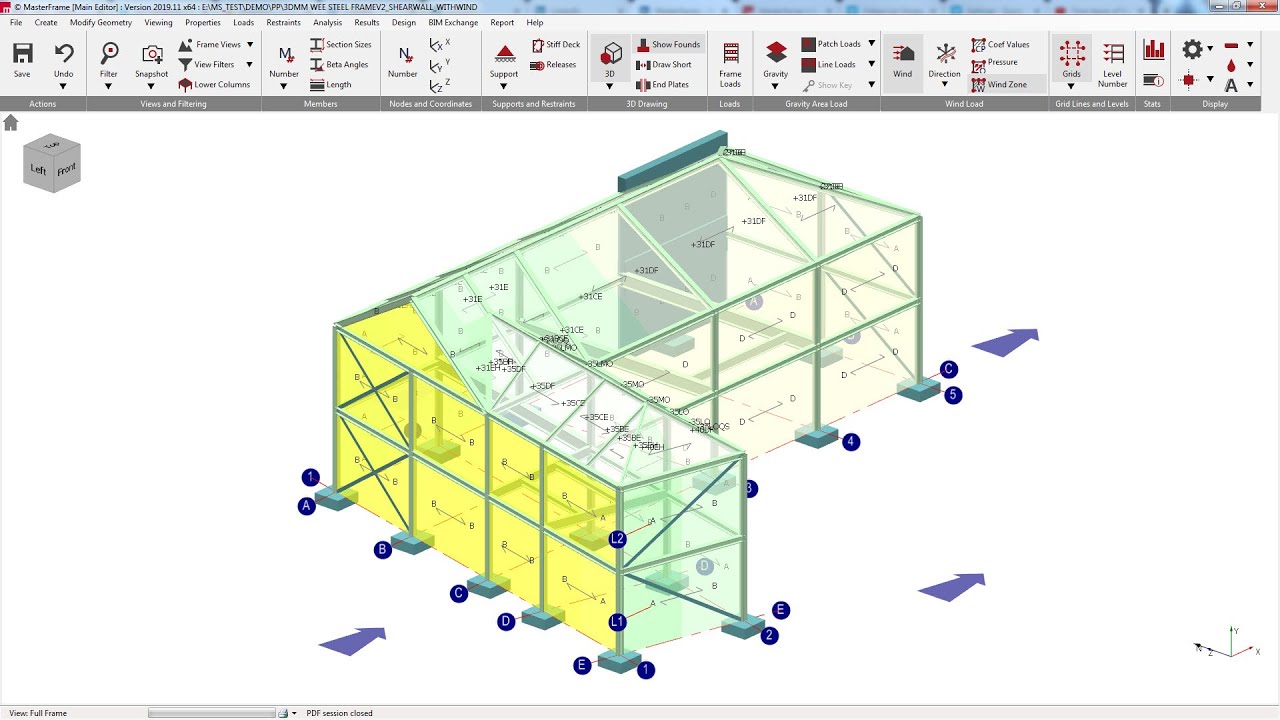The image size is (1280, 720).
Task: Take a Snapshot with the camera icon
Action: [152, 54]
